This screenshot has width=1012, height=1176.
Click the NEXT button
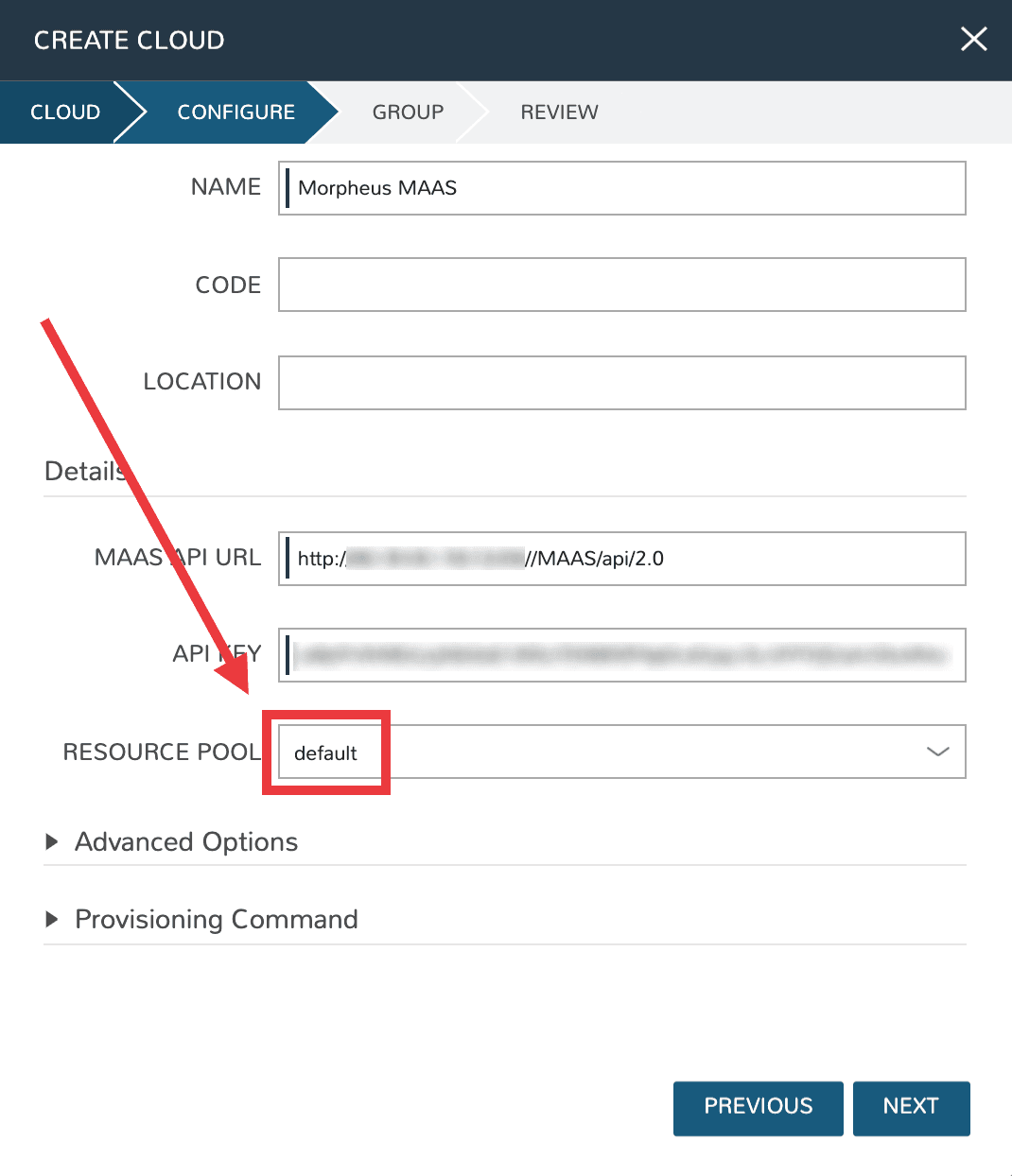(x=911, y=1107)
